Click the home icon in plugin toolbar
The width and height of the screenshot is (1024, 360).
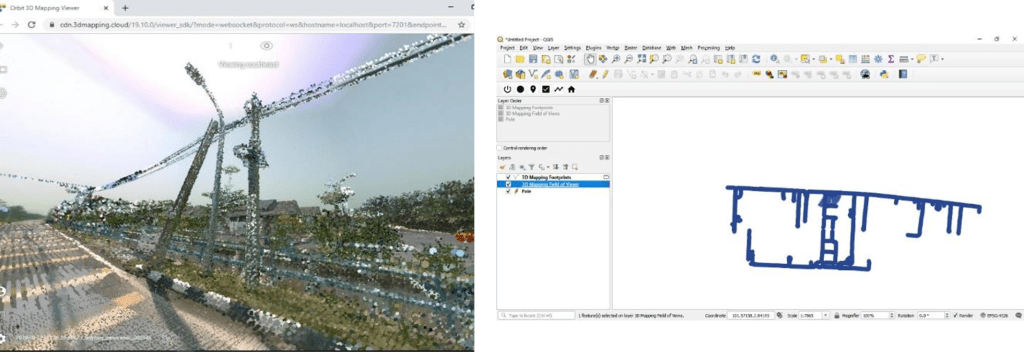point(571,89)
